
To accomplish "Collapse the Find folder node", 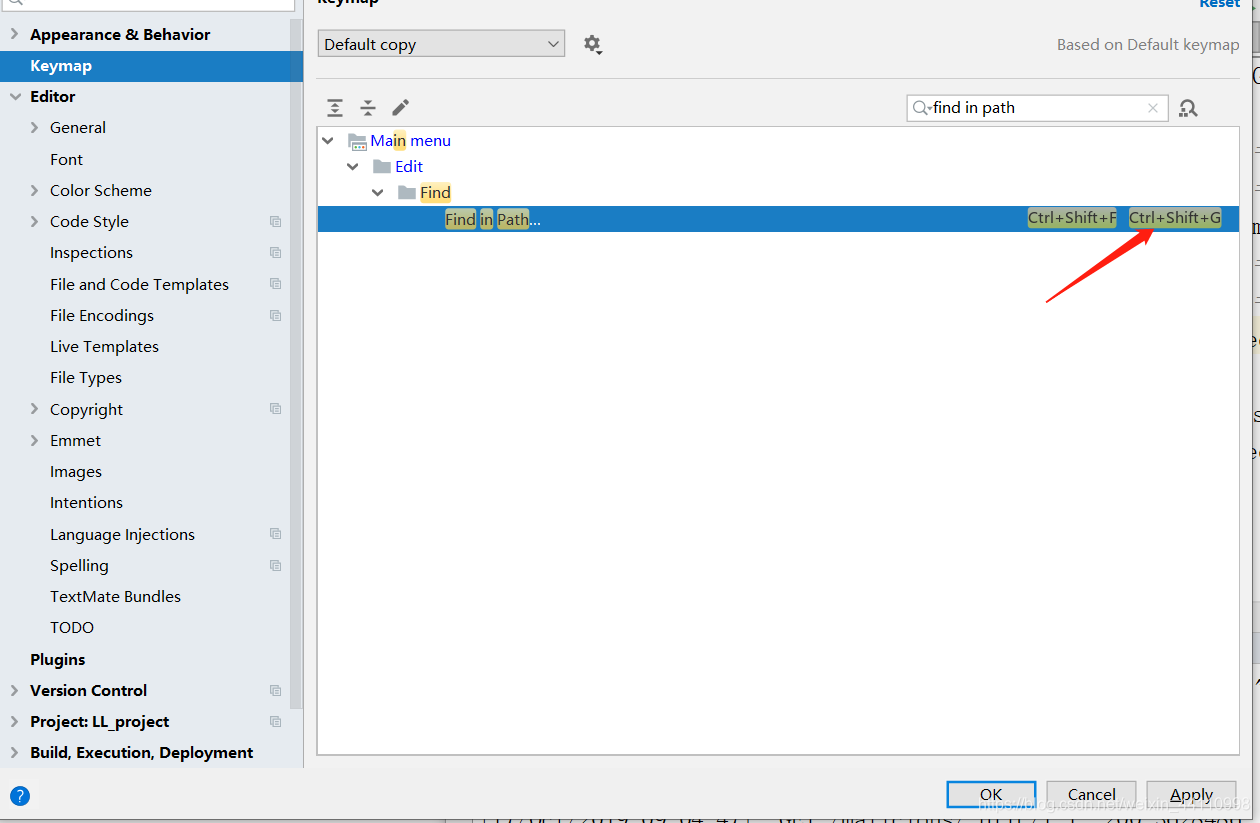I will 377,192.
